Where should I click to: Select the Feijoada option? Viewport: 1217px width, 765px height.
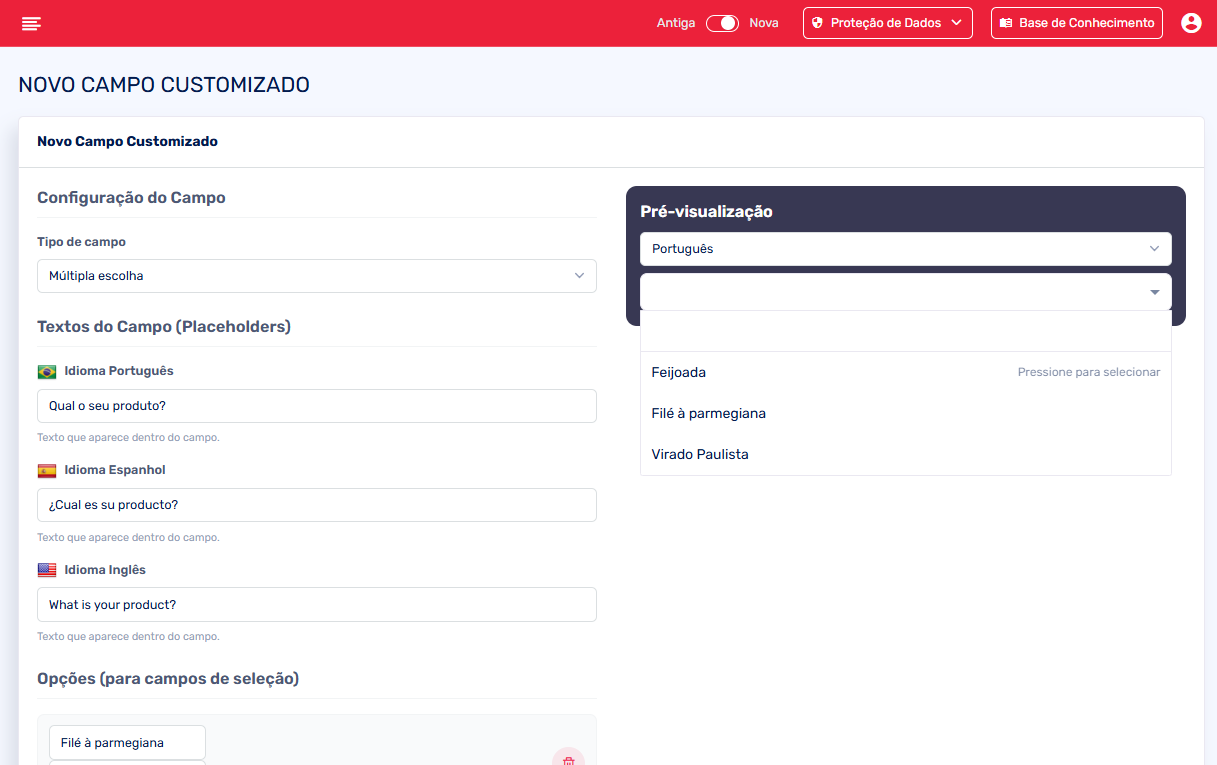coord(679,372)
